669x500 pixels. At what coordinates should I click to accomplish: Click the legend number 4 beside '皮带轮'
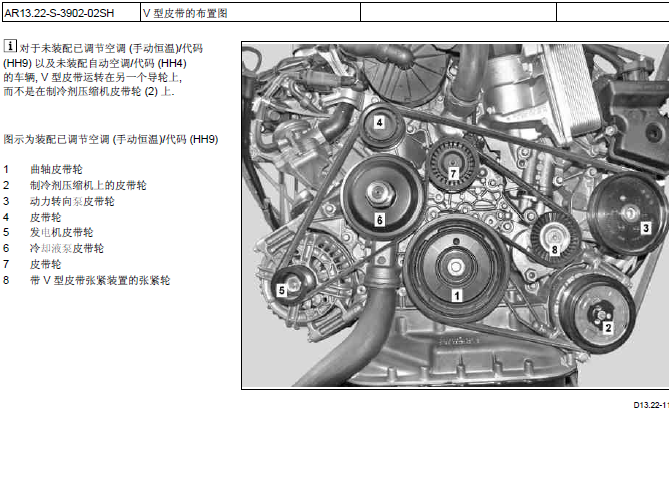(x=6, y=217)
